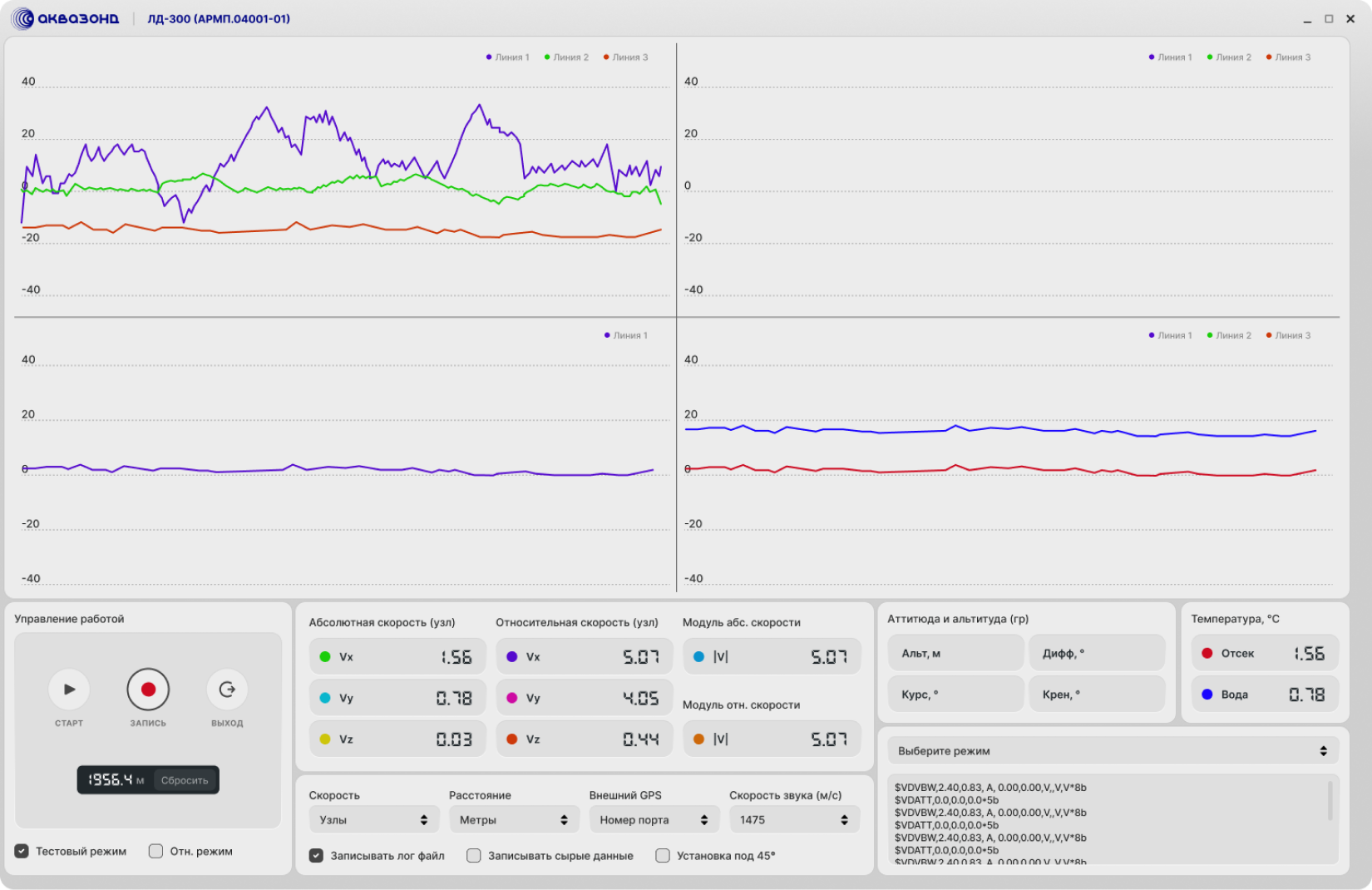Toggle Линия 2 legend in top-left chart

coord(566,57)
